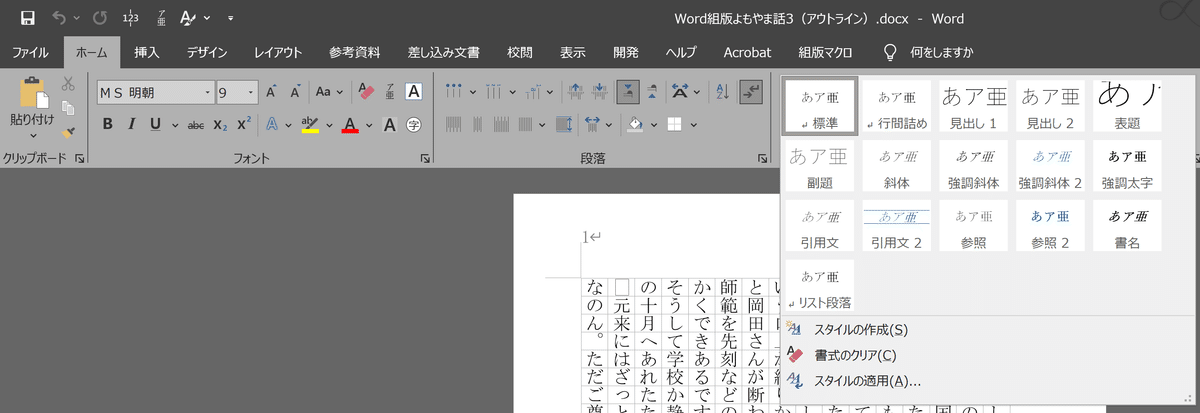Image resolution: width=1200 pixels, height=413 pixels.
Task: Undo the last action
Action: point(59,17)
